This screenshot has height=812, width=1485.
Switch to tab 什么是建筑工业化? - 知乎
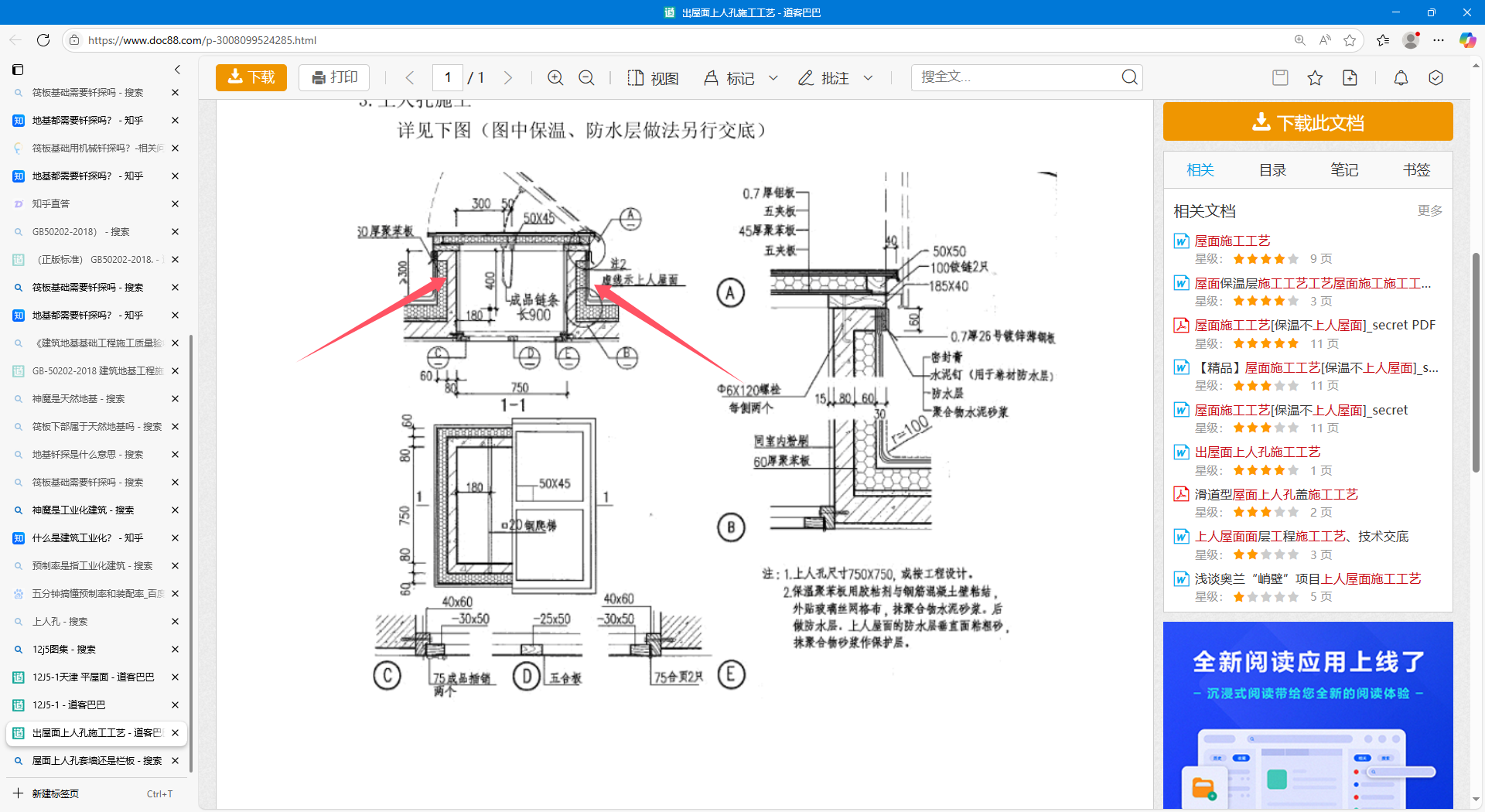pyautogui.click(x=97, y=538)
